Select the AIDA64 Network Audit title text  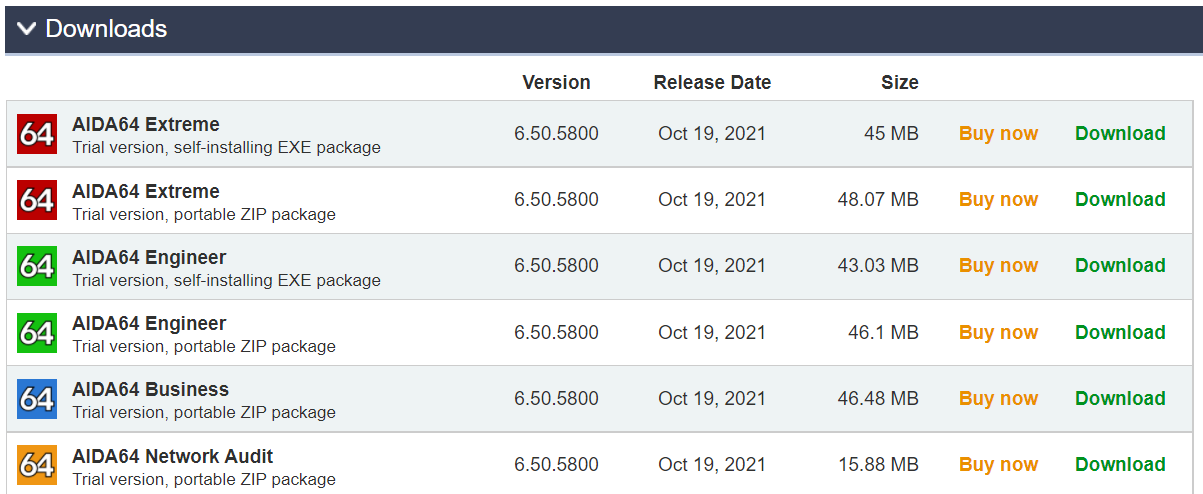pos(172,456)
